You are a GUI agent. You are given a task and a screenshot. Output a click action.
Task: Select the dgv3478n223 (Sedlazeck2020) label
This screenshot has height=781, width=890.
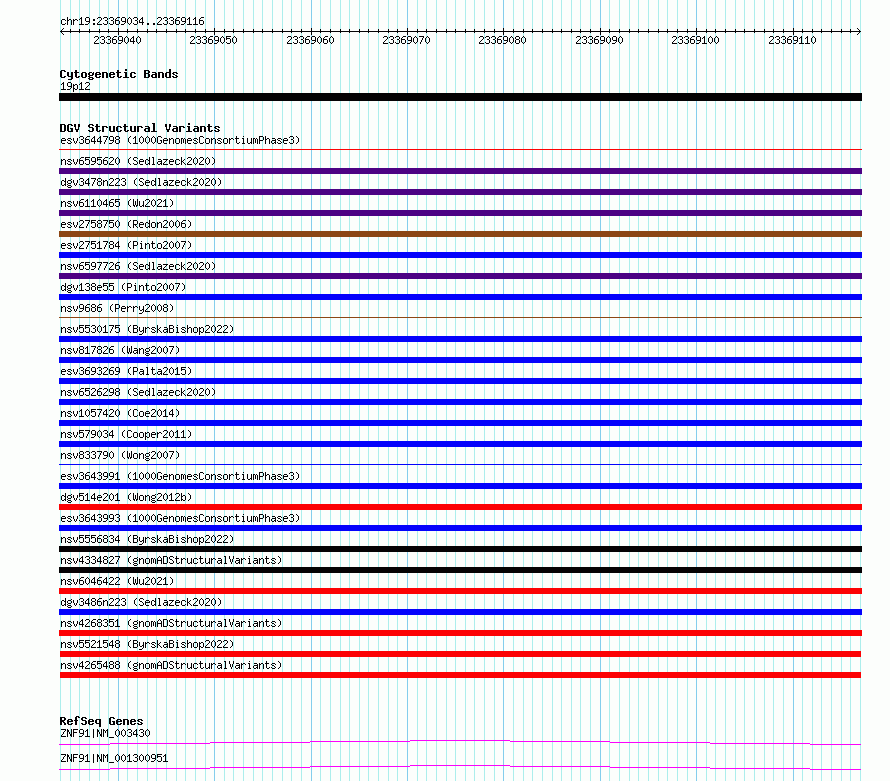141,182
